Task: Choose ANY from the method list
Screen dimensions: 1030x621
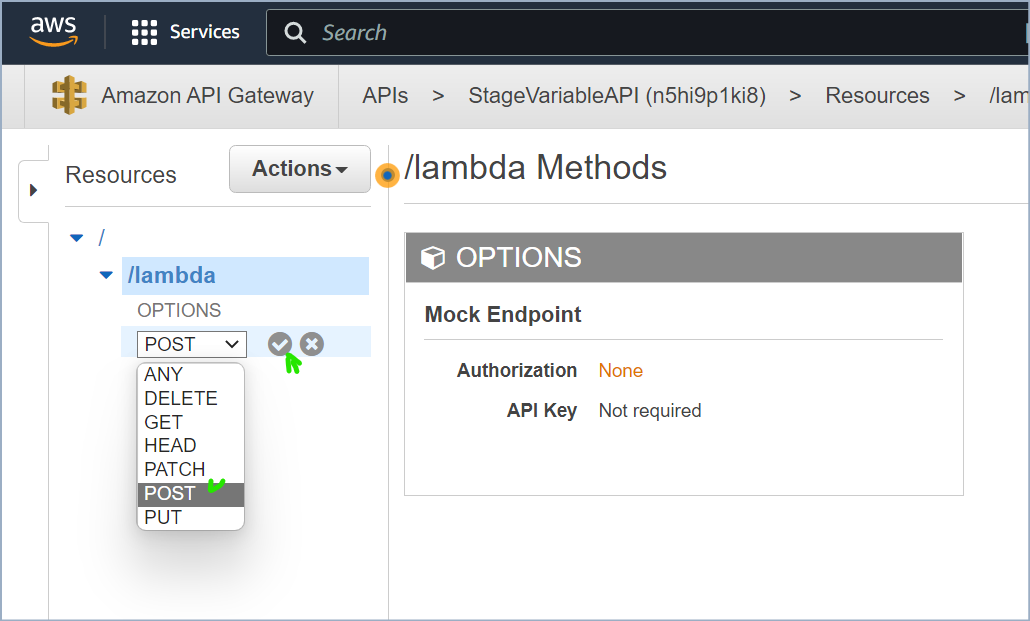Action: point(164,374)
